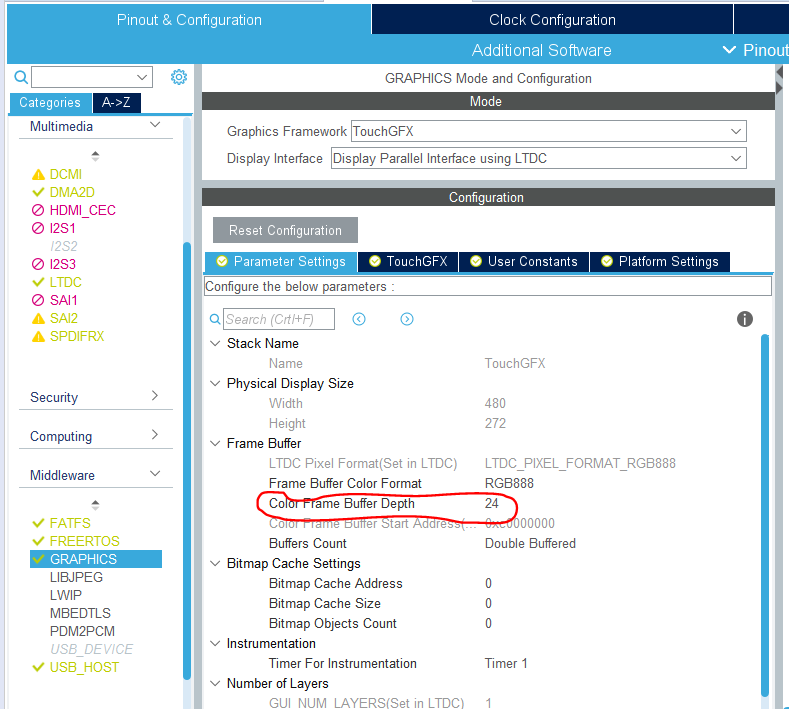This screenshot has width=789, height=709.
Task: Select GRAPHICS middleware entry
Action: pos(96,559)
